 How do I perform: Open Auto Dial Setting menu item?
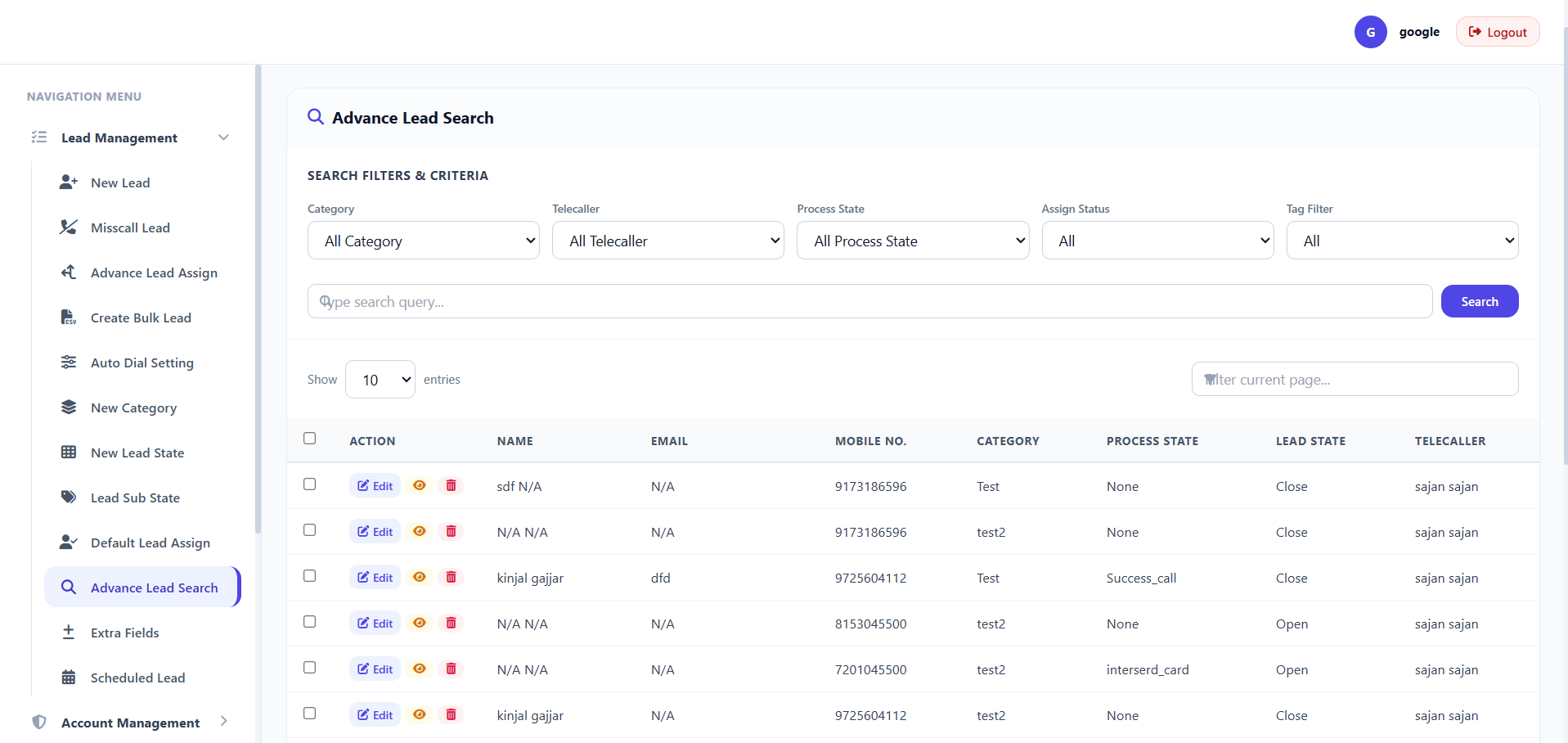[x=142, y=362]
